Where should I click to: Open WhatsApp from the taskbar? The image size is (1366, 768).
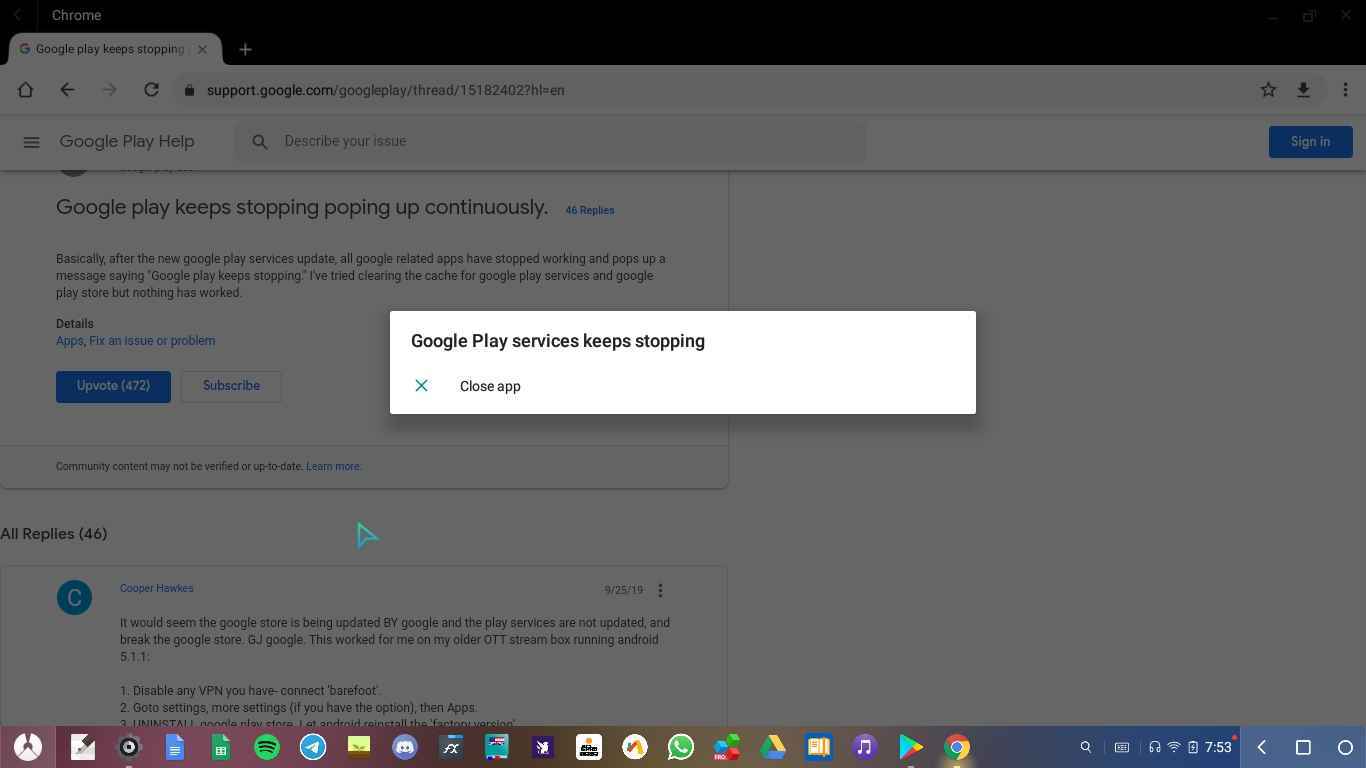coord(681,747)
